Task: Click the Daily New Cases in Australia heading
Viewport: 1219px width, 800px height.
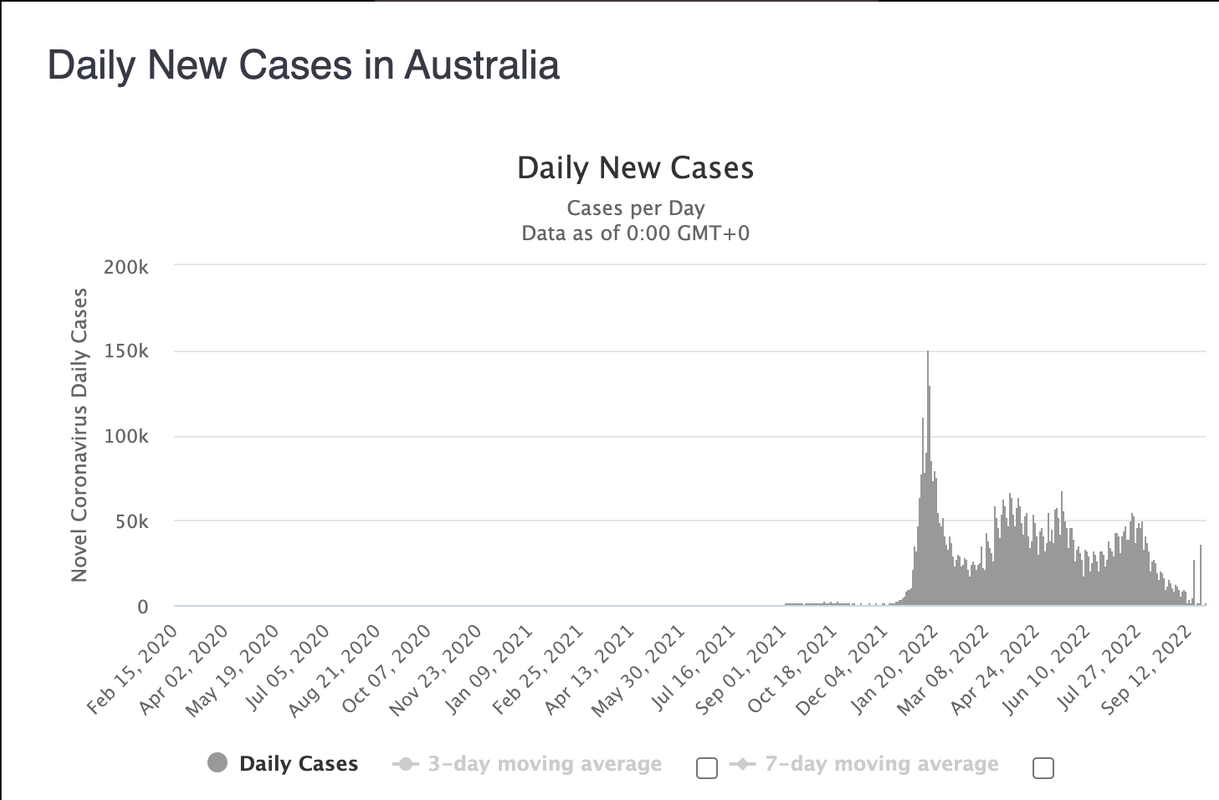Action: (x=303, y=66)
